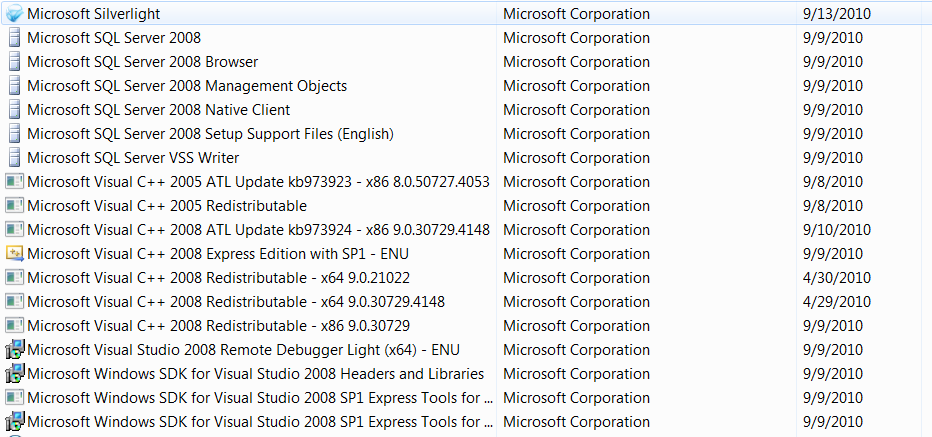Click the Visual C++ 2008 x64 9.0.21022 icon
Viewport: 932px width, 437px height.
click(x=14, y=278)
